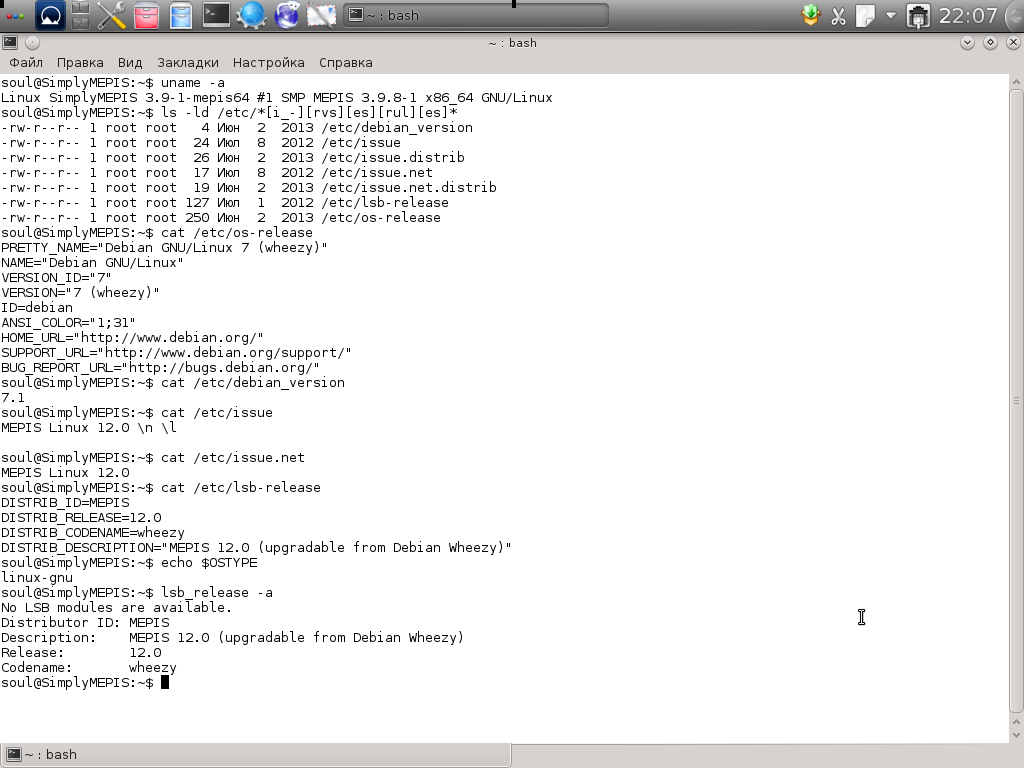Screen dimensions: 1024x768
Task: Switch to virtual desktop 1 in pager
Action: [80, 8]
